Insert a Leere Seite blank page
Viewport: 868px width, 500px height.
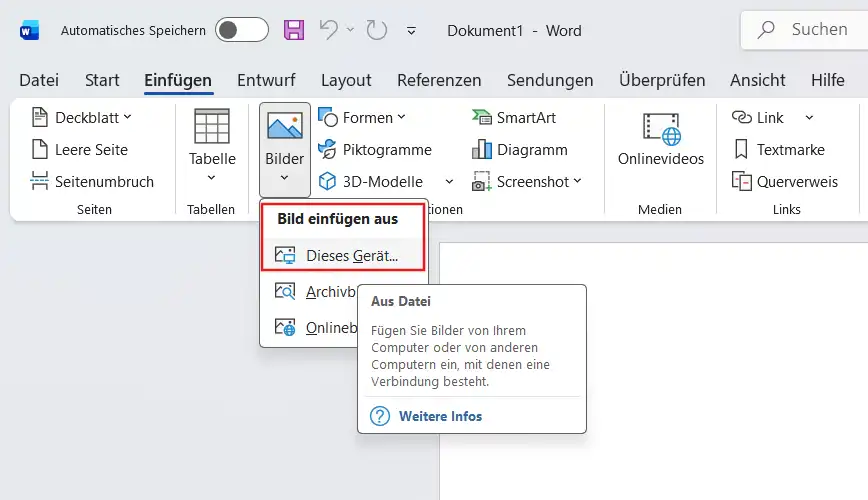79,150
